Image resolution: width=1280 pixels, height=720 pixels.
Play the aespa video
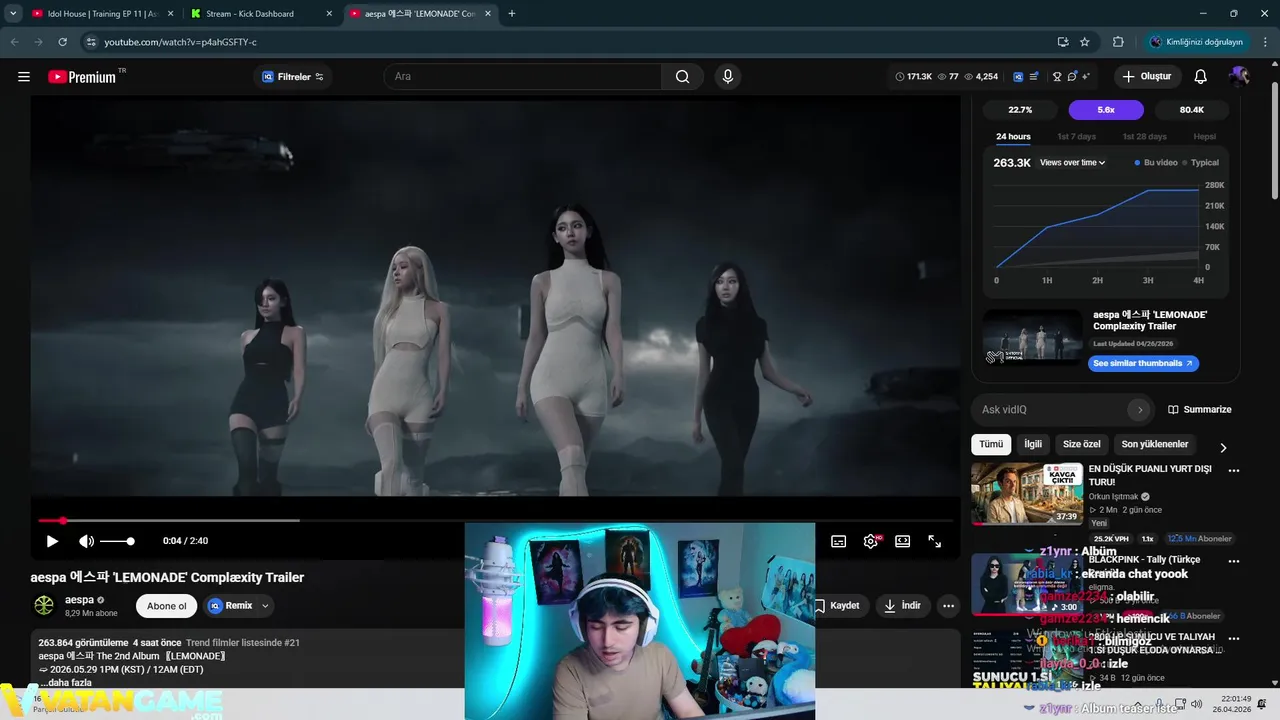pyautogui.click(x=52, y=541)
